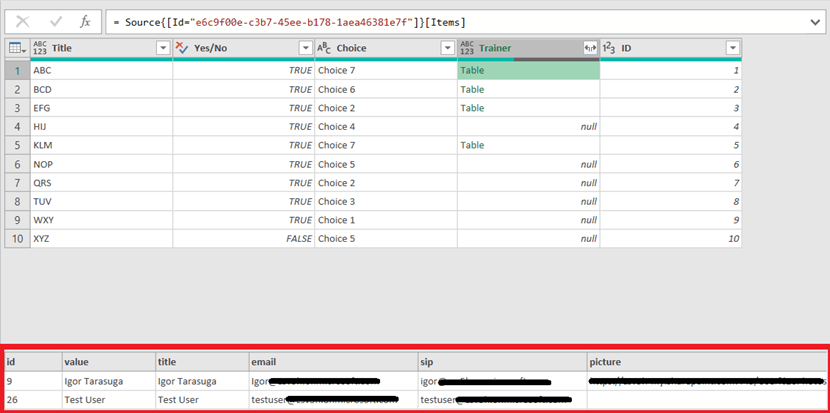Click the QRS title cell
Viewport: 830px width, 413px height.
click(x=102, y=183)
